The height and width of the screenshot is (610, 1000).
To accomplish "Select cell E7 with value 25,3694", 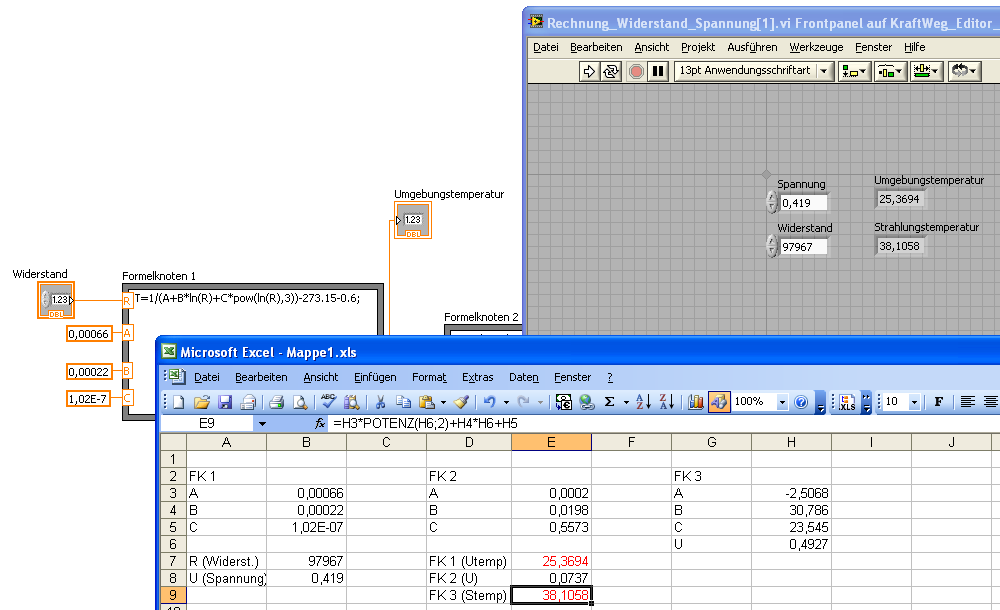I will (551, 562).
